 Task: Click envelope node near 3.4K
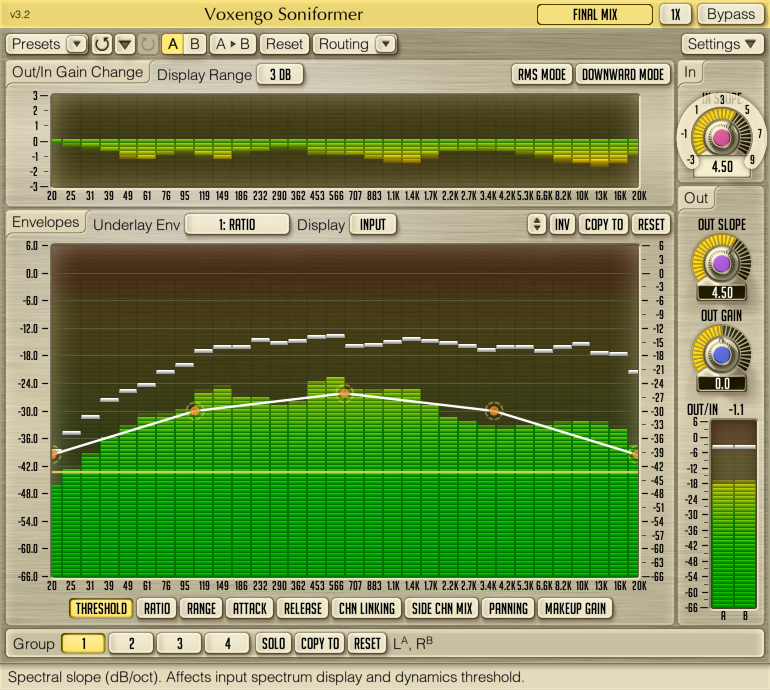(494, 411)
